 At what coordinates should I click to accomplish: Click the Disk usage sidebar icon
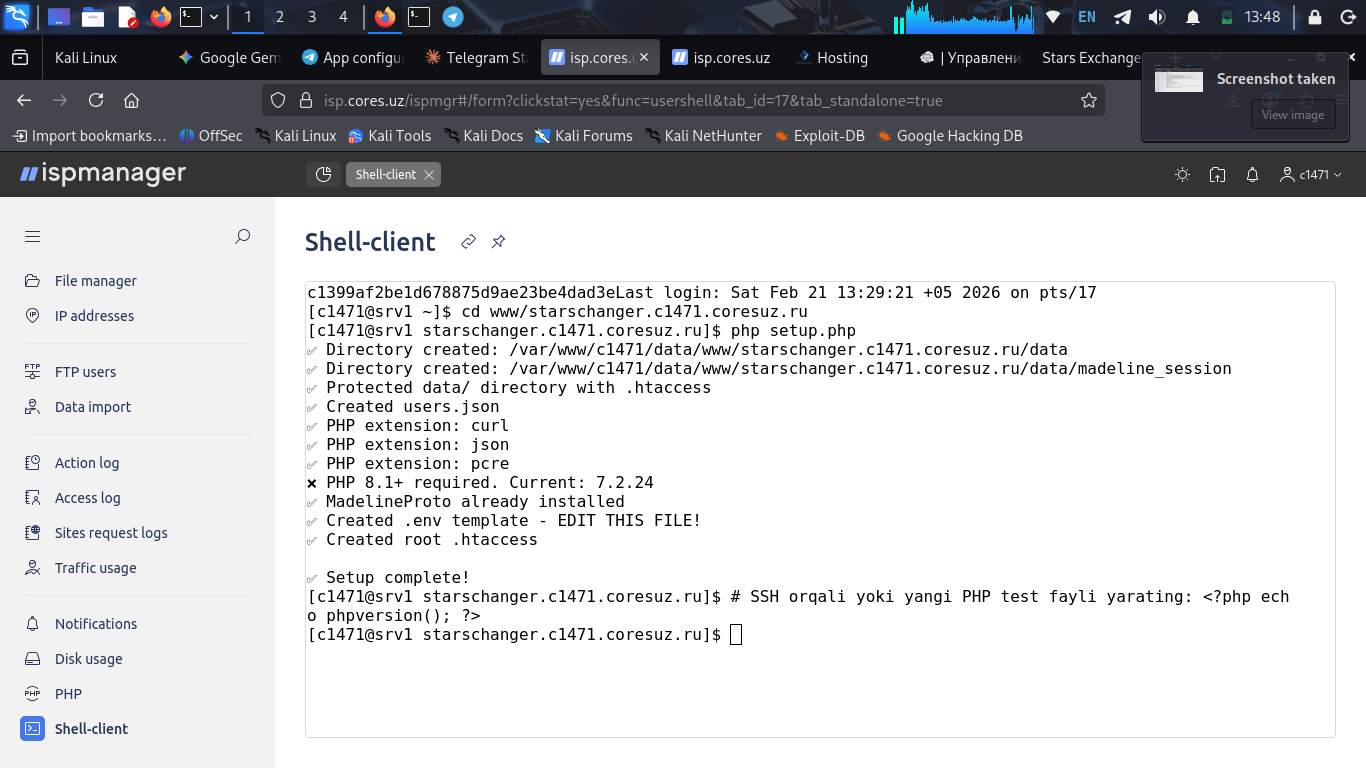(33, 659)
